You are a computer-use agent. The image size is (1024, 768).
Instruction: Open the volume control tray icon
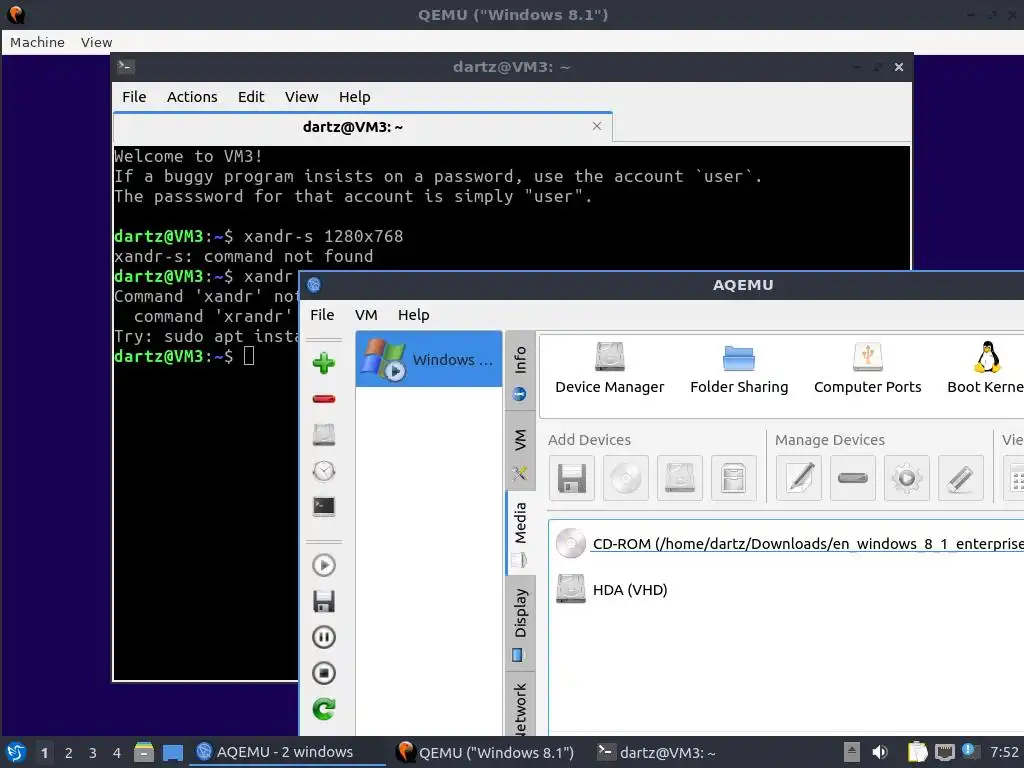click(x=880, y=752)
